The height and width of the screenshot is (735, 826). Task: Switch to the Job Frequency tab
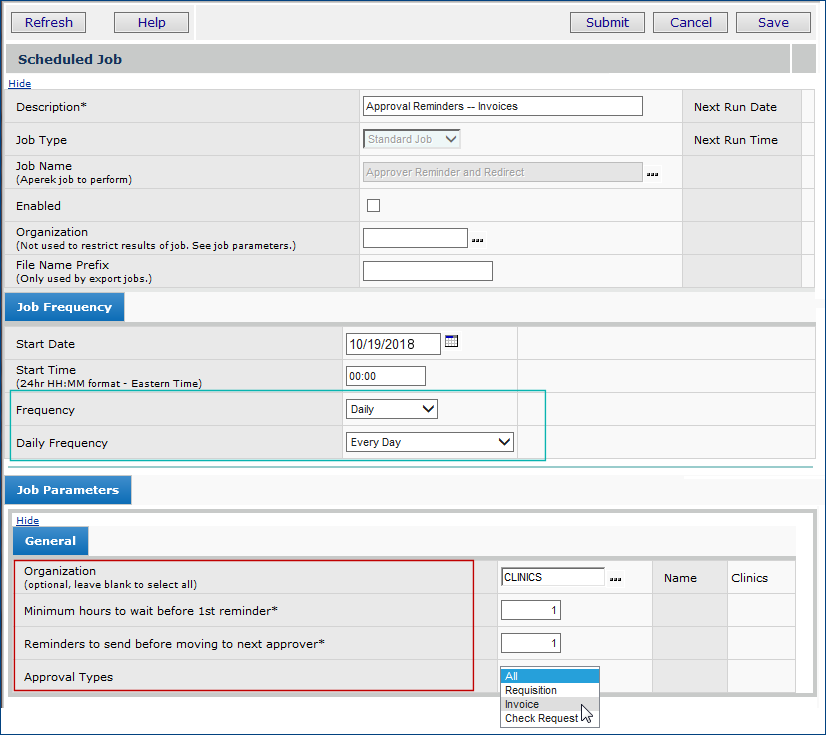pos(65,307)
